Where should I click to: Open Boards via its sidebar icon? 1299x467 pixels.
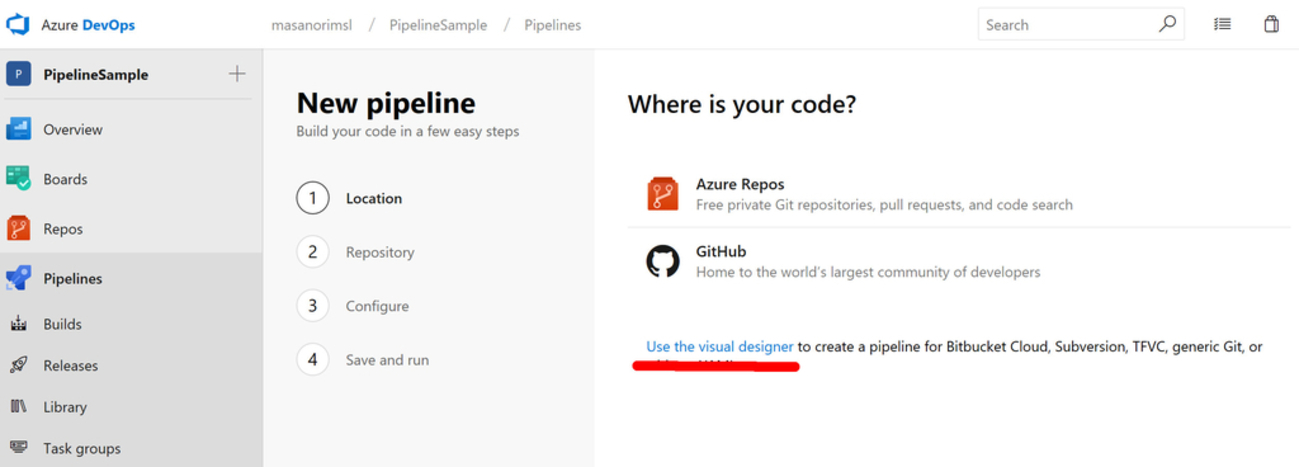pos(18,179)
